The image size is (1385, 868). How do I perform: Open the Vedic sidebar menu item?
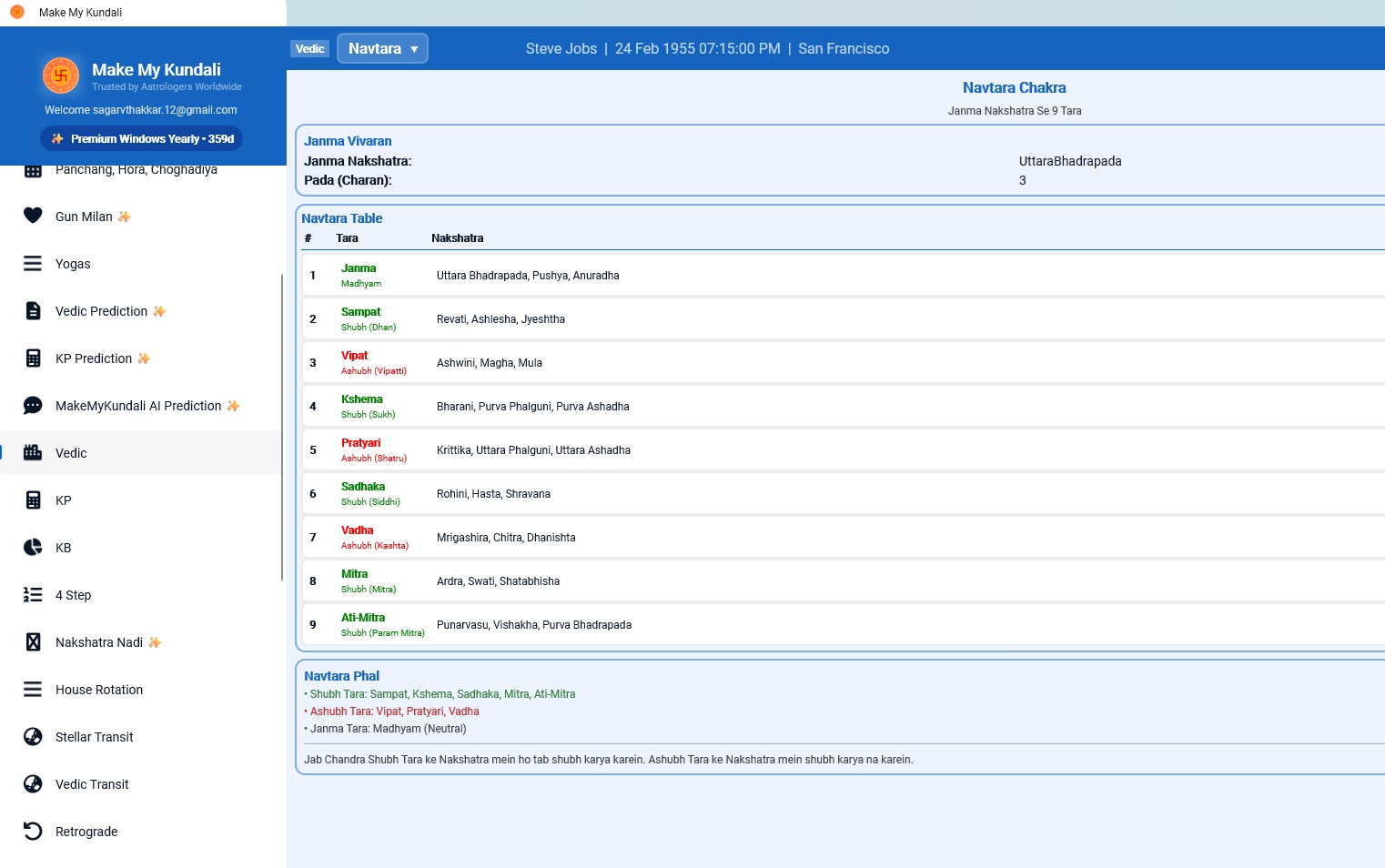point(143,452)
